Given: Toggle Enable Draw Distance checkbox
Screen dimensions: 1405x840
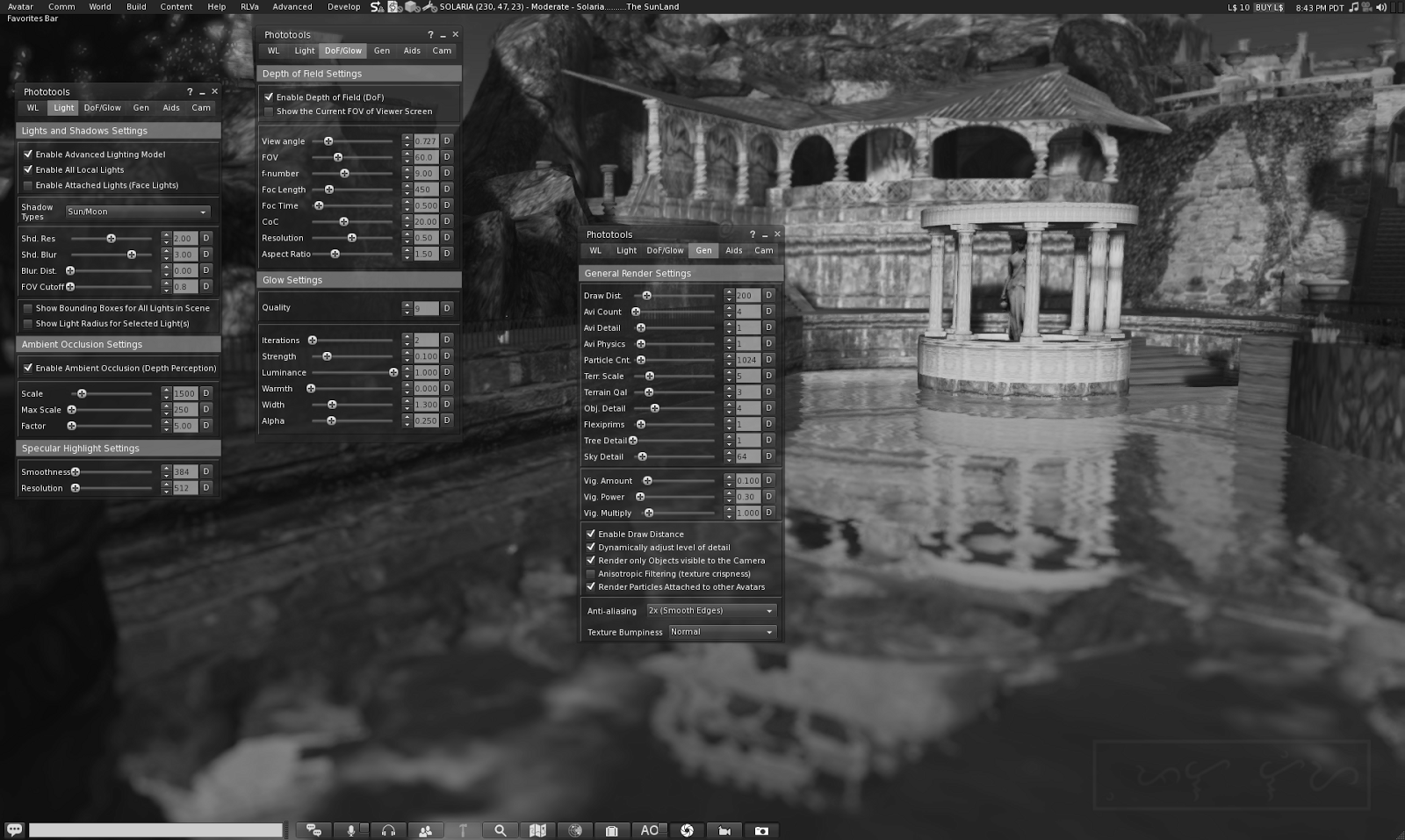Looking at the screenshot, I should (x=591, y=534).
